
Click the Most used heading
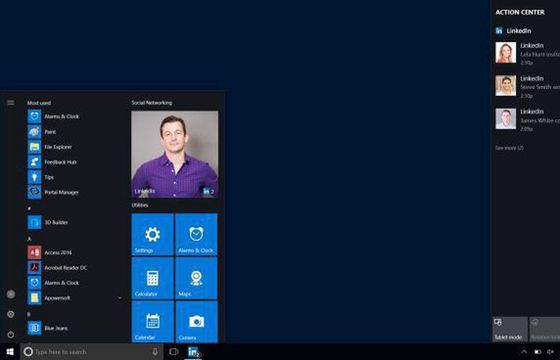pos(39,103)
